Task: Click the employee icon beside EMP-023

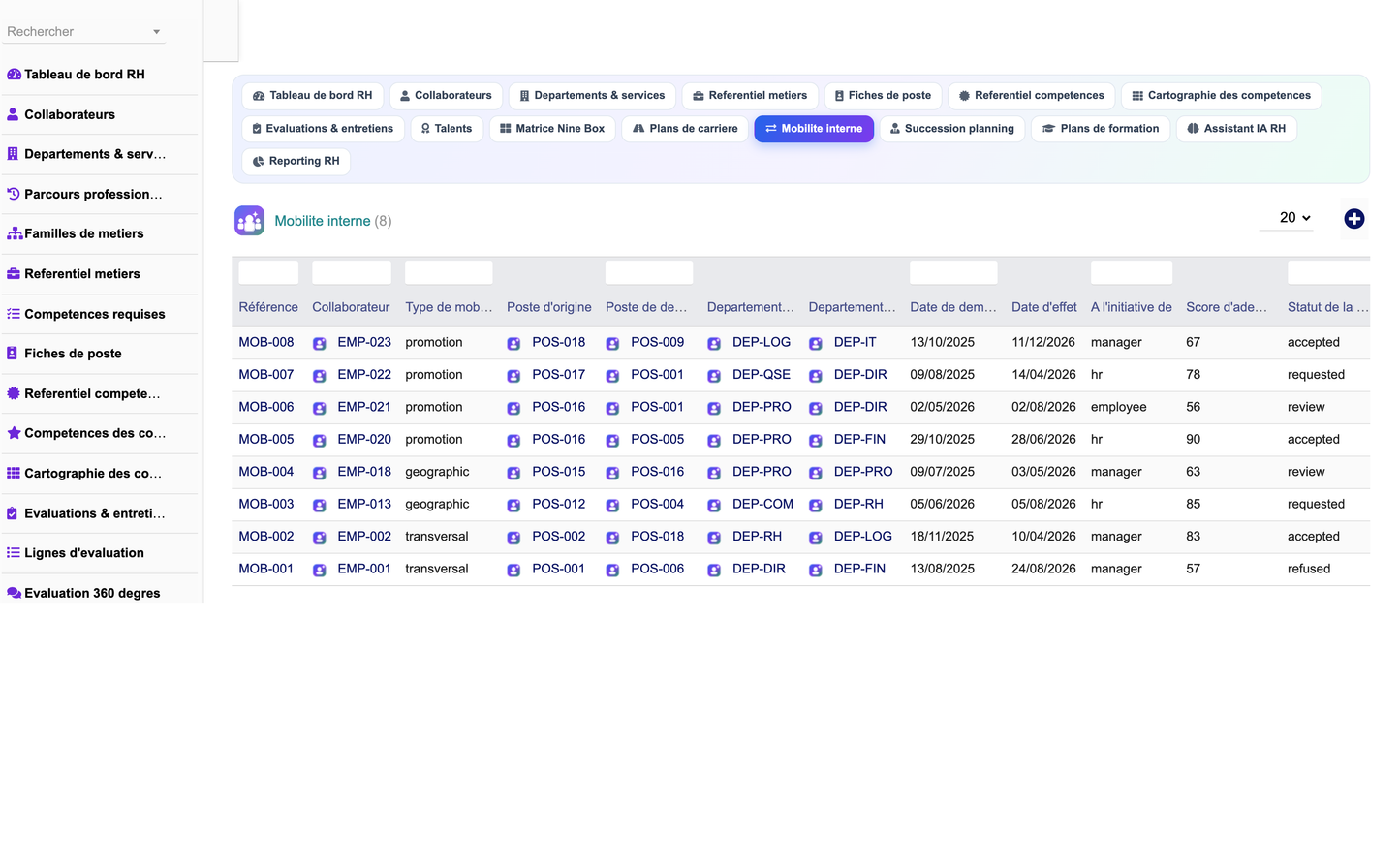Action: 320,344
